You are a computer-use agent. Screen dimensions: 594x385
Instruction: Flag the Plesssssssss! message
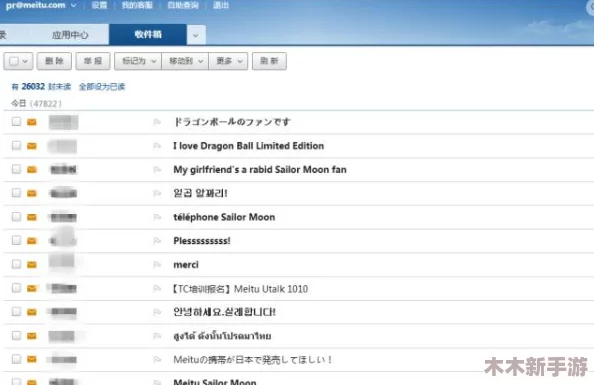click(x=157, y=241)
